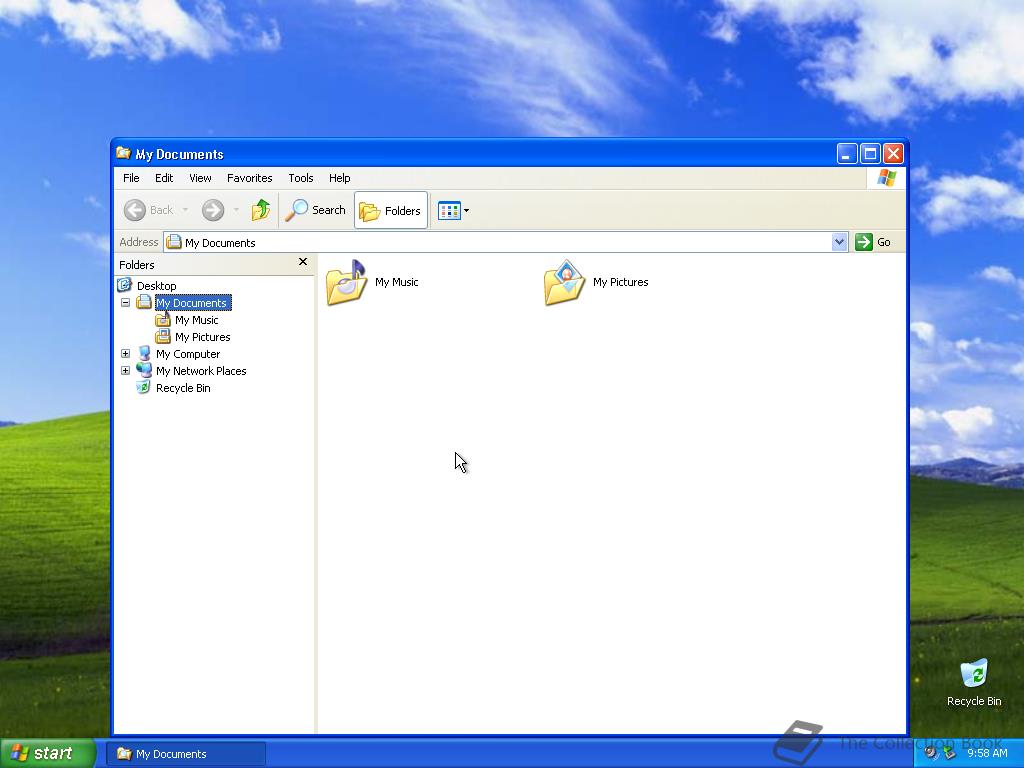Select Desktop in the folder tree
This screenshot has width=1024, height=768.
tap(156, 285)
